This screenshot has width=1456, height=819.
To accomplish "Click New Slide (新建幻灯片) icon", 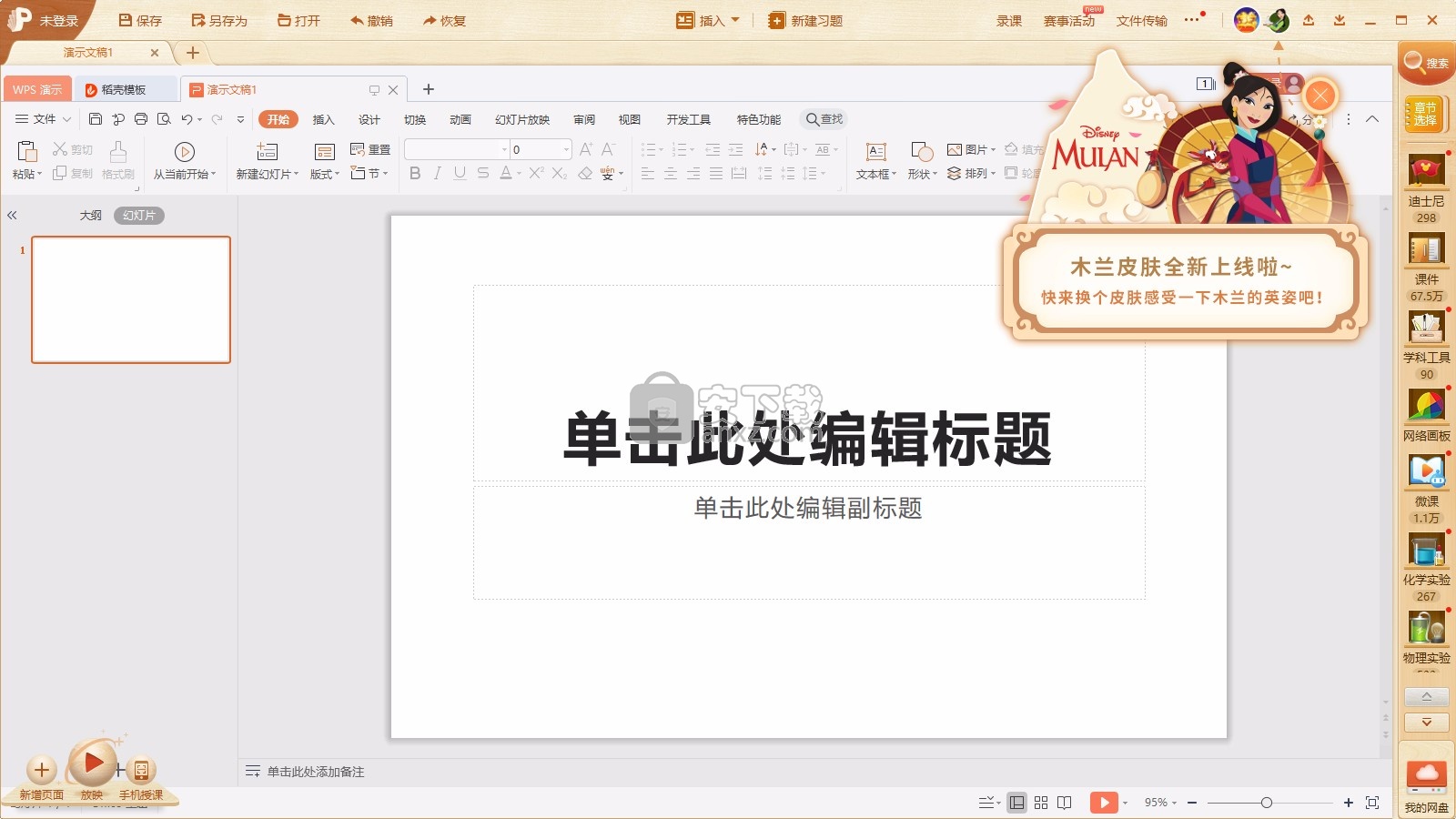I will point(267,152).
